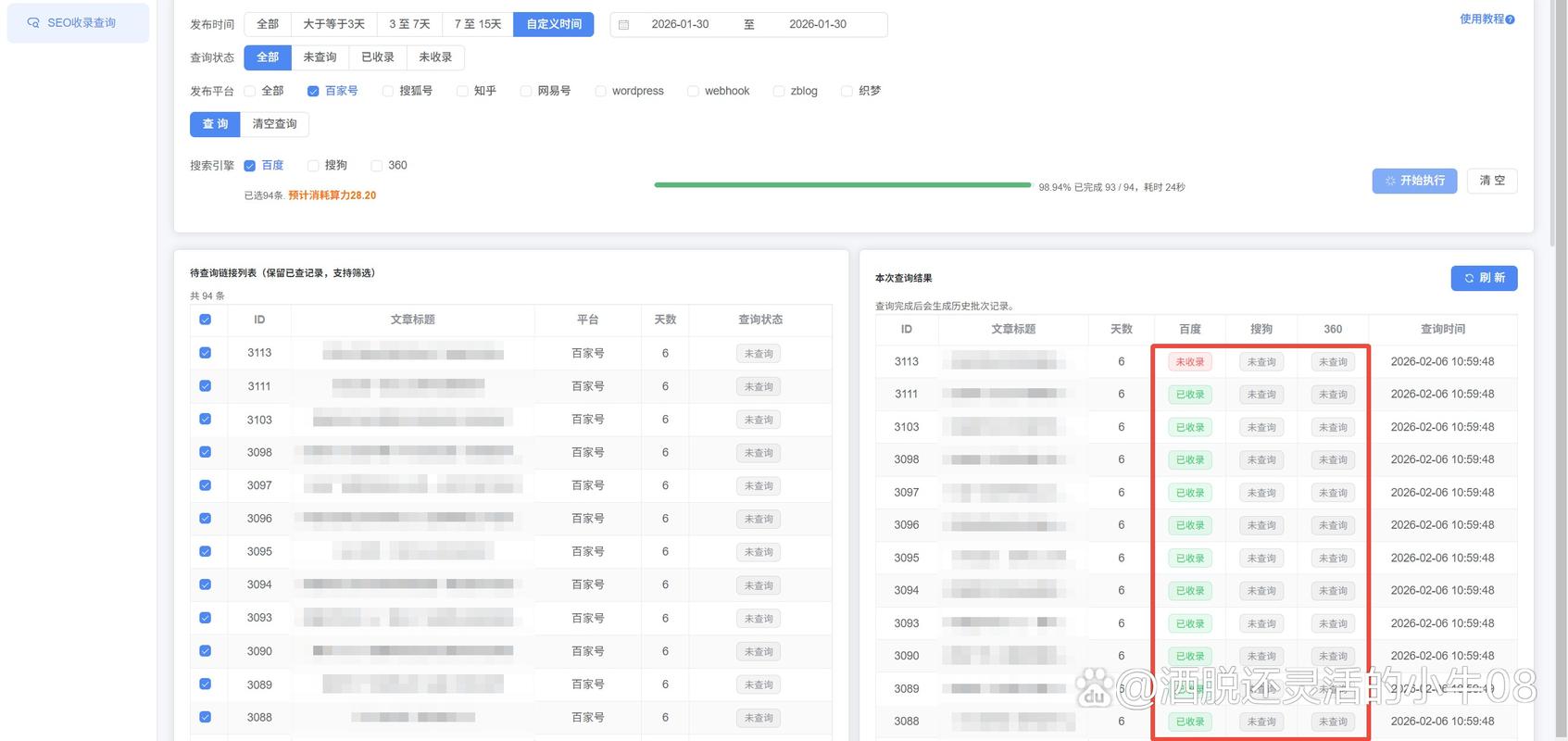Open the 使用教程 link
This screenshot has width=1568, height=741.
pos(1482,19)
